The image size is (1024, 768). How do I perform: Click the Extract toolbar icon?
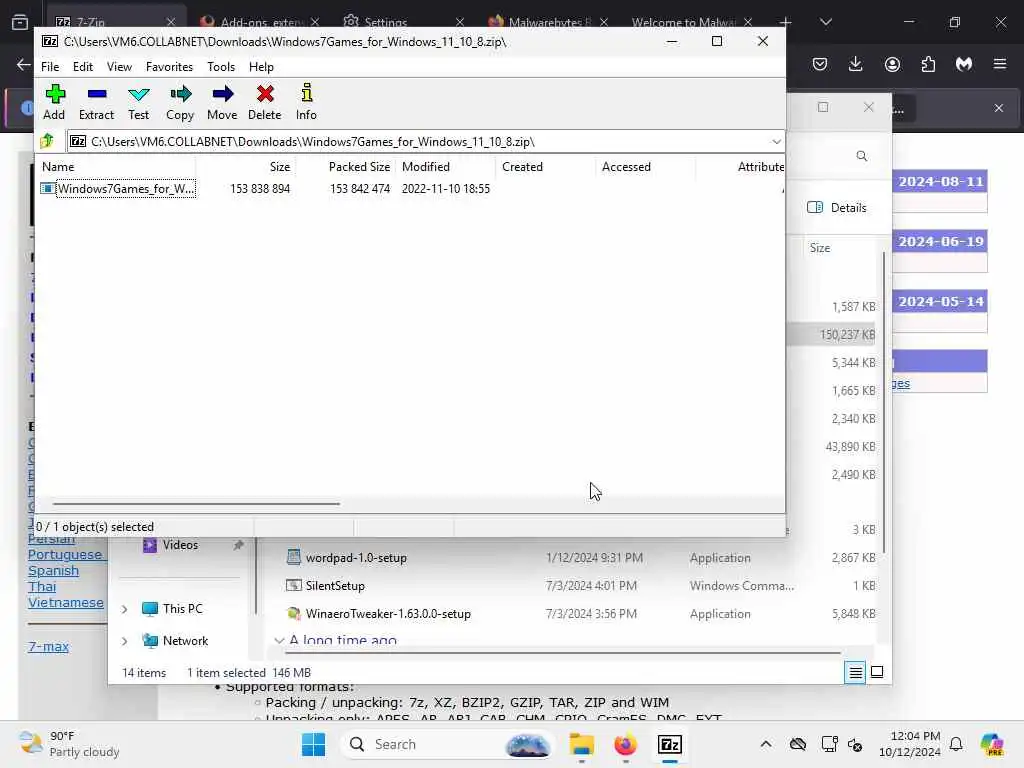(96, 102)
